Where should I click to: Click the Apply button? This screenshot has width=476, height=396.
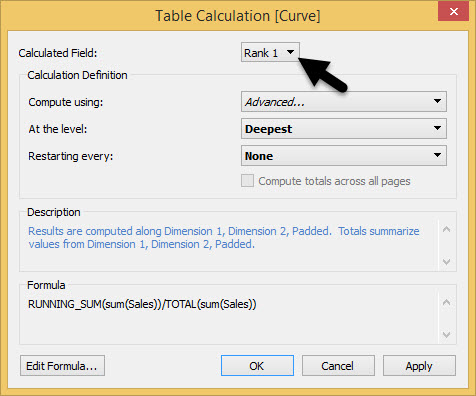pos(419,366)
